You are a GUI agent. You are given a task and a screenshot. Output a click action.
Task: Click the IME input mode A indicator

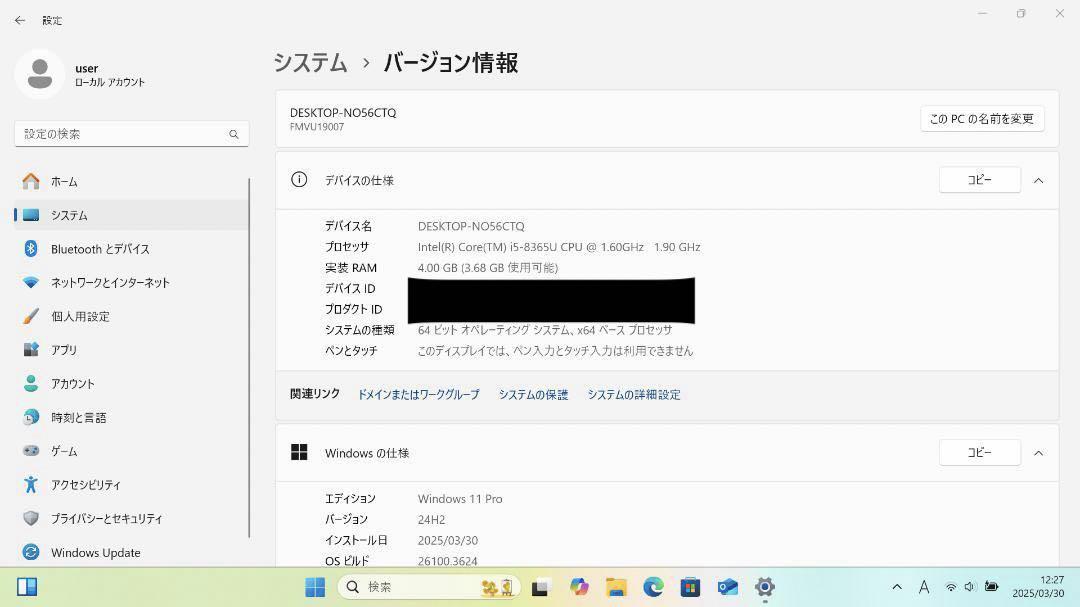click(x=924, y=587)
